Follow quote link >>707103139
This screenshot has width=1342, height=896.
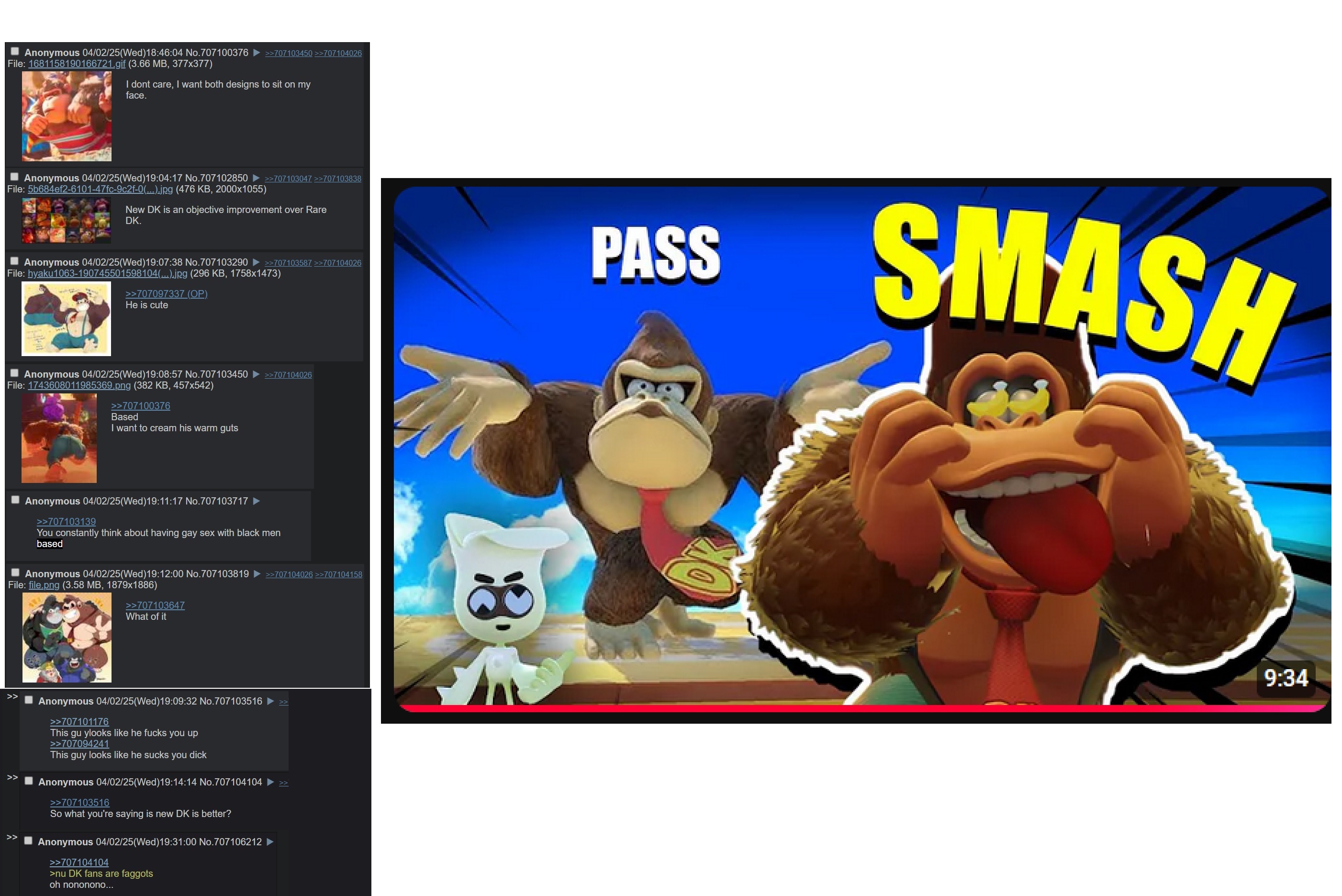[66, 522]
